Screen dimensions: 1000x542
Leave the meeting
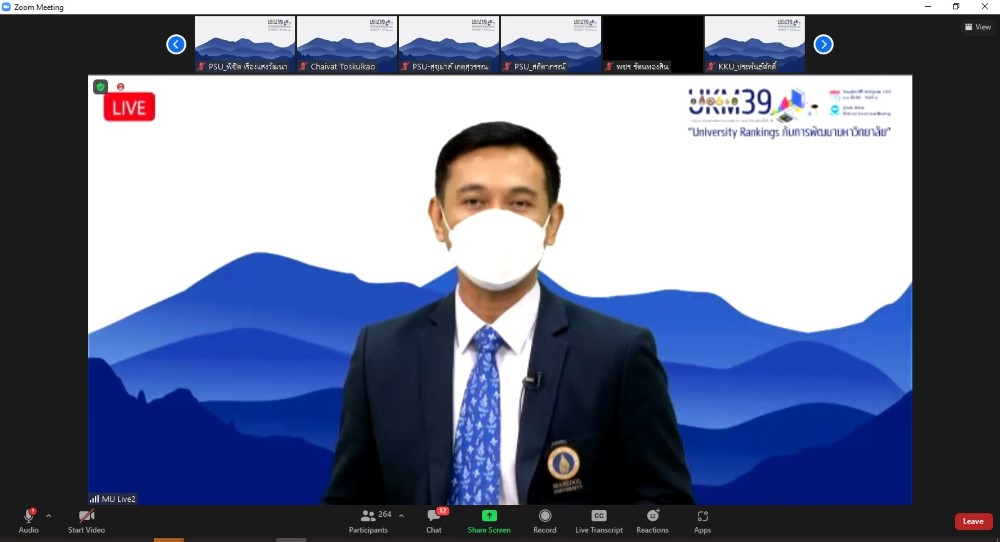973,521
